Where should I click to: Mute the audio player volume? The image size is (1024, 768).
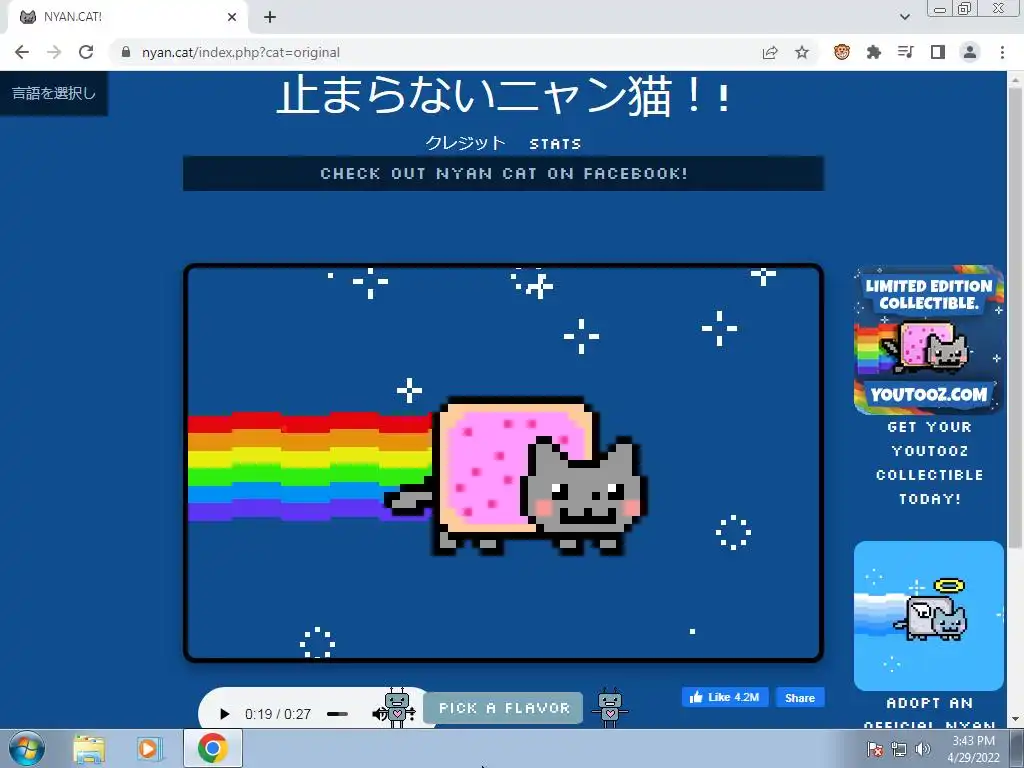pos(378,714)
